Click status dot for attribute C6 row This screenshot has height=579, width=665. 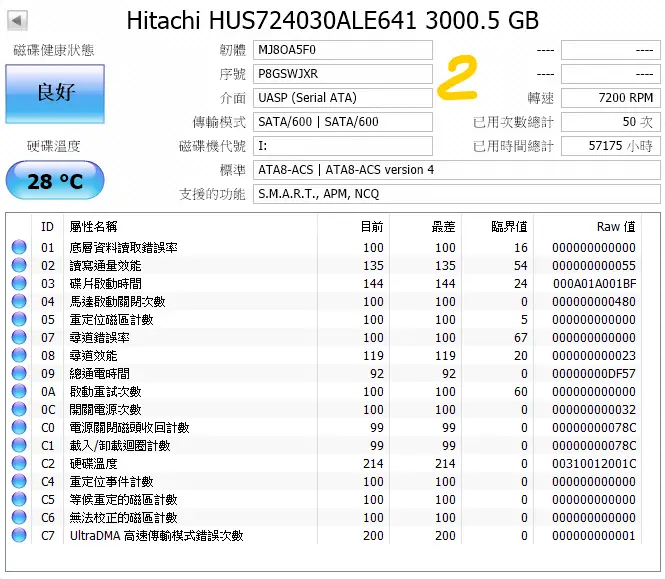19,517
